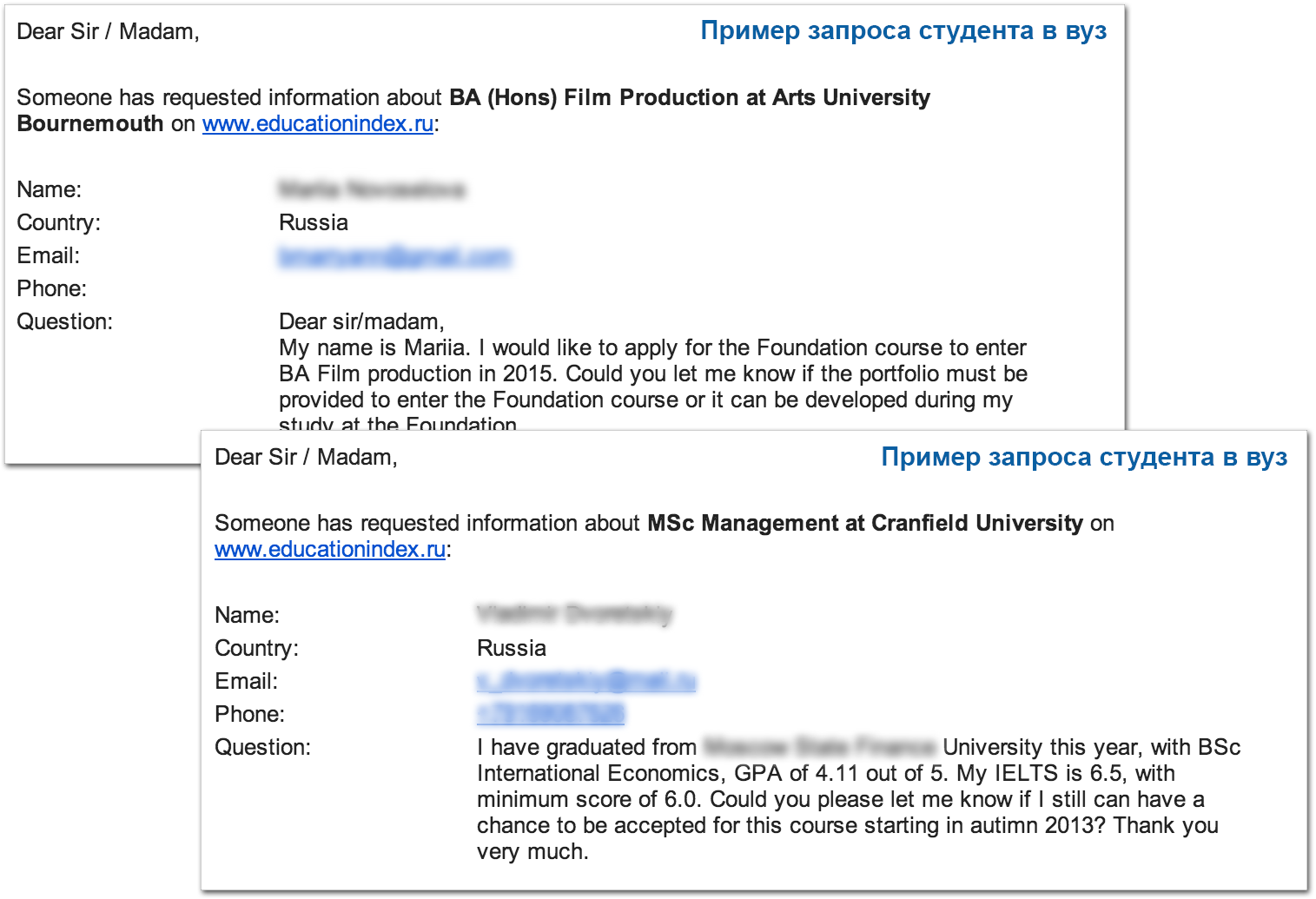Click the text 'very much.' ending the Cranfield question
1316x899 pixels.
point(532,851)
